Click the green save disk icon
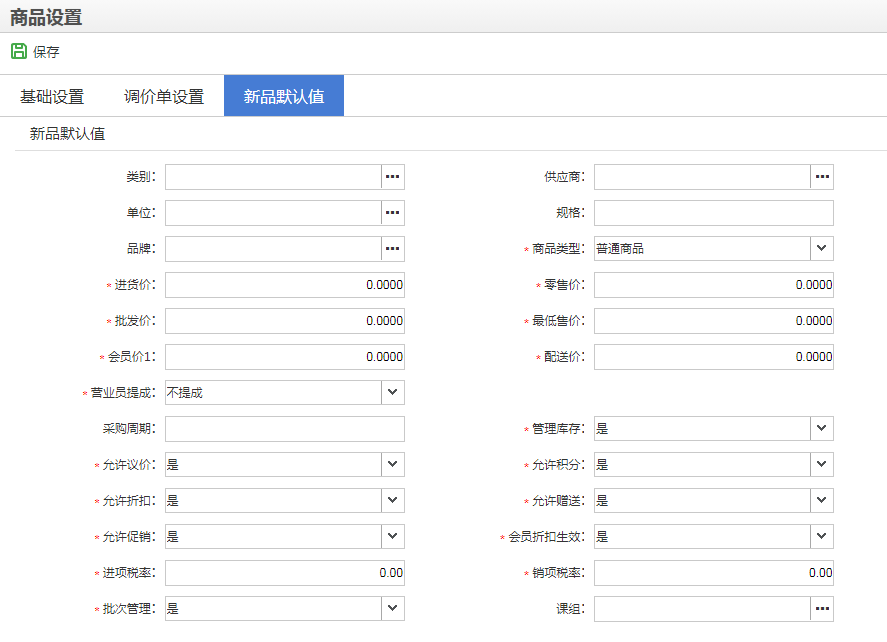This screenshot has width=887, height=642. point(19,51)
